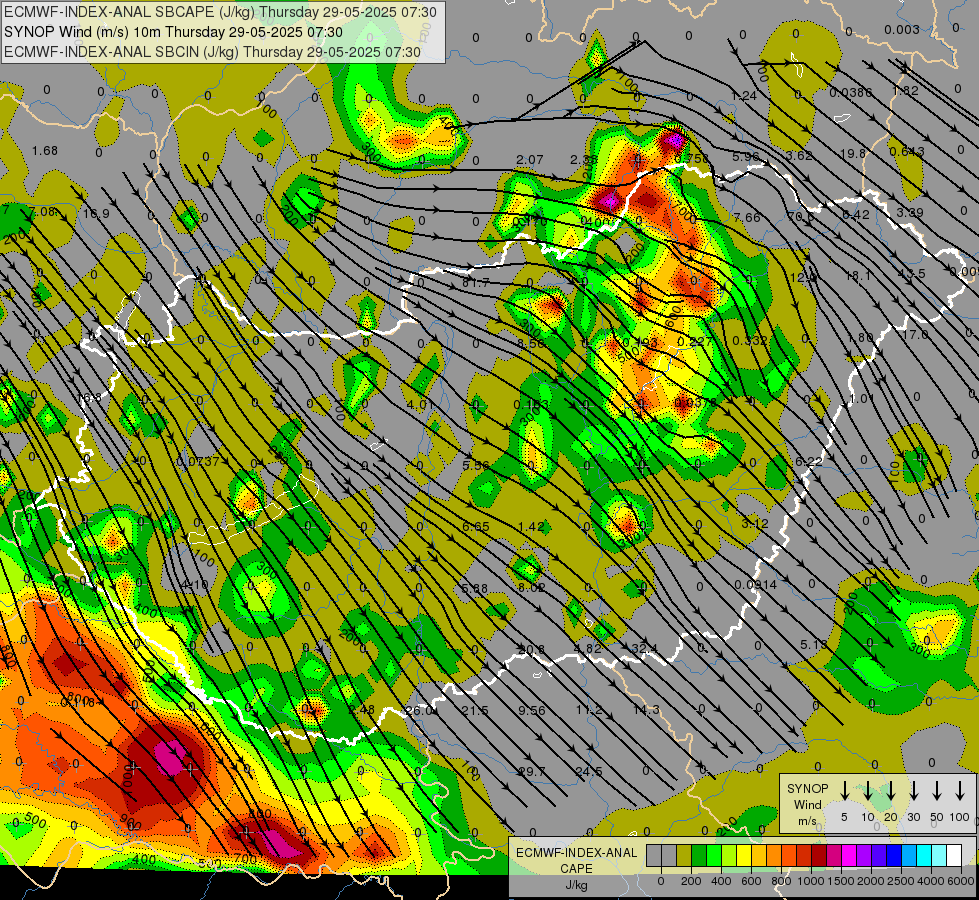Click the map value '14.3'
979x900 pixels.
point(646,710)
